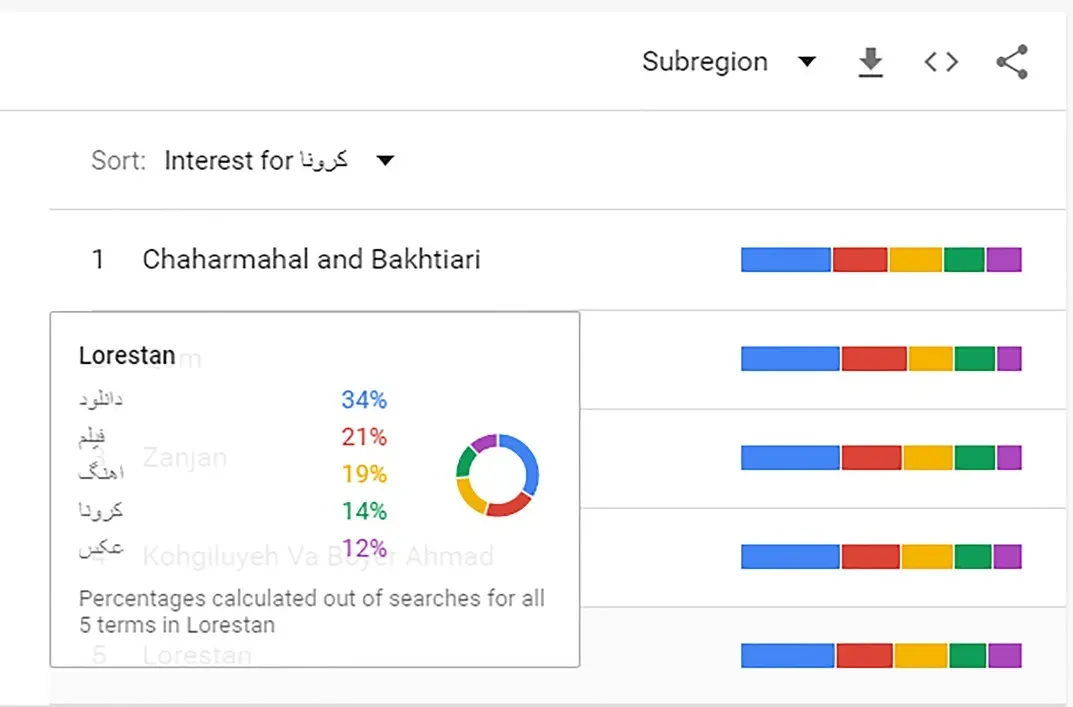Open the embed code icon
The width and height of the screenshot is (1073, 707).
coord(941,62)
